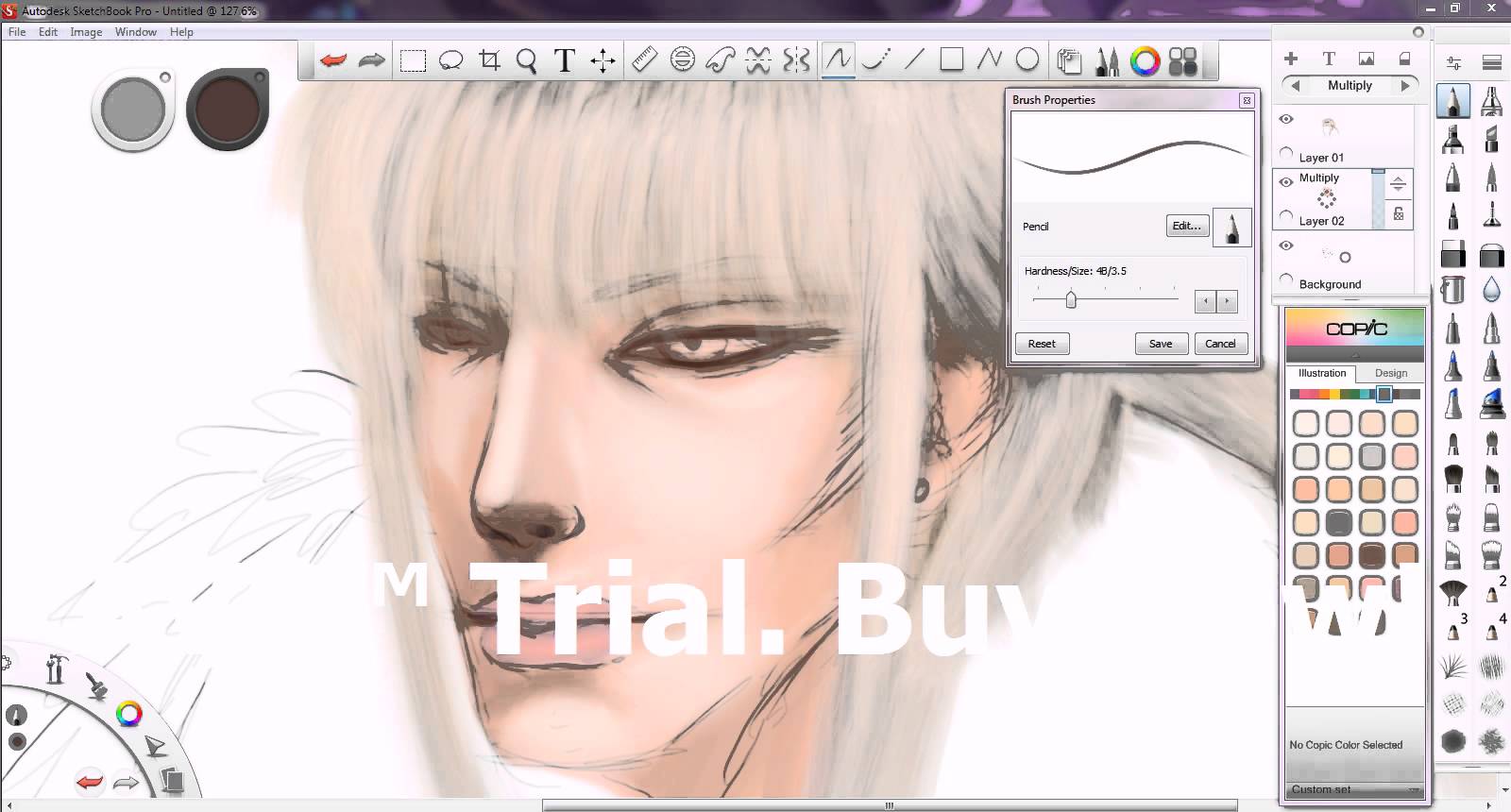Image resolution: width=1511 pixels, height=812 pixels.
Task: Switch to previous blend mode arrow
Action: pyautogui.click(x=1296, y=85)
